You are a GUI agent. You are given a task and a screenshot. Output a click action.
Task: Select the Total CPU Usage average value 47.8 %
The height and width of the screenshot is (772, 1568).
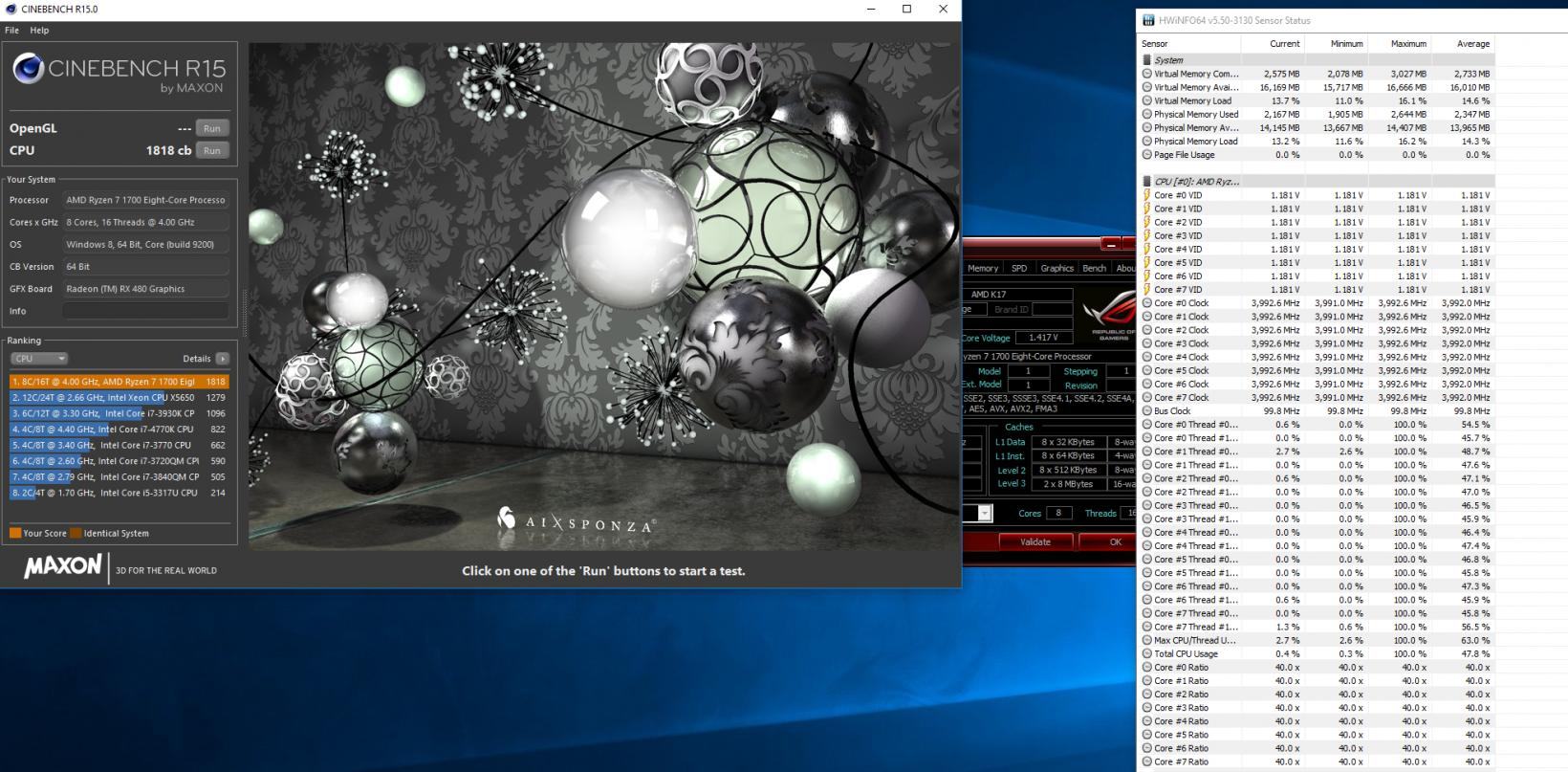coord(1475,654)
